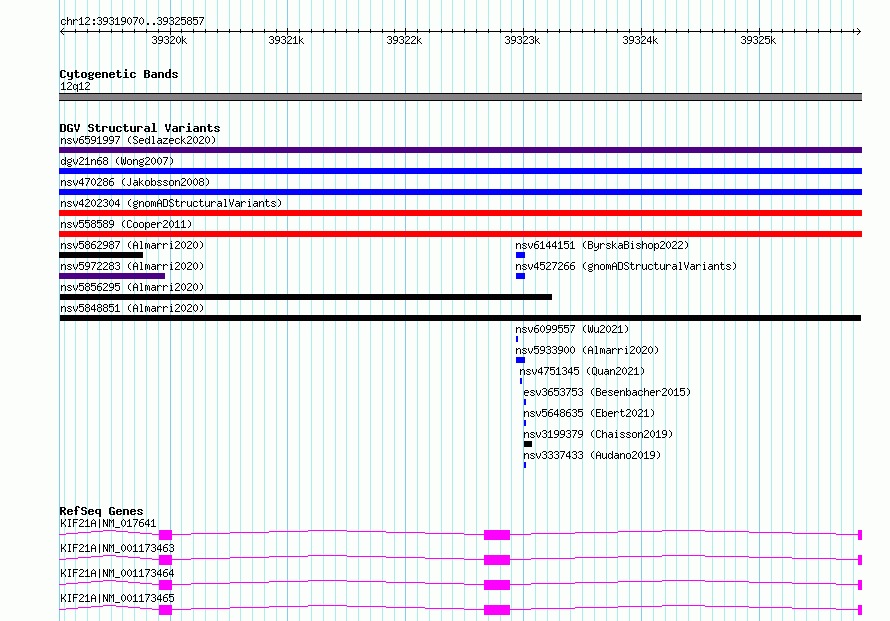
Task: Click the 12q12 cytogenetic band bar
Action: tap(460, 97)
